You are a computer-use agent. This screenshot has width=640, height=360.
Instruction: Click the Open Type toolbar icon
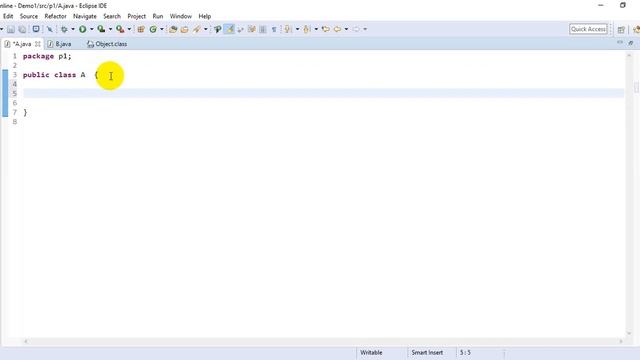coord(173,29)
